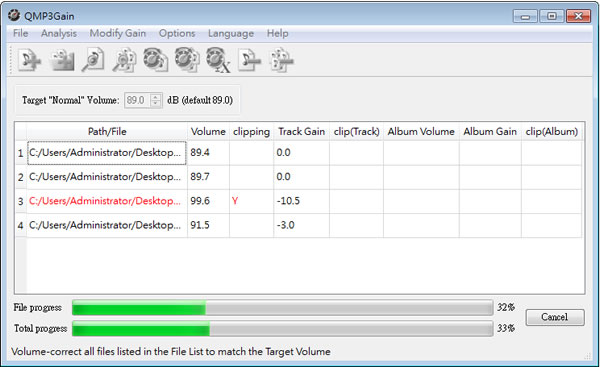Click the 99.6 volume cell
This screenshot has height=367, width=600.
point(208,201)
